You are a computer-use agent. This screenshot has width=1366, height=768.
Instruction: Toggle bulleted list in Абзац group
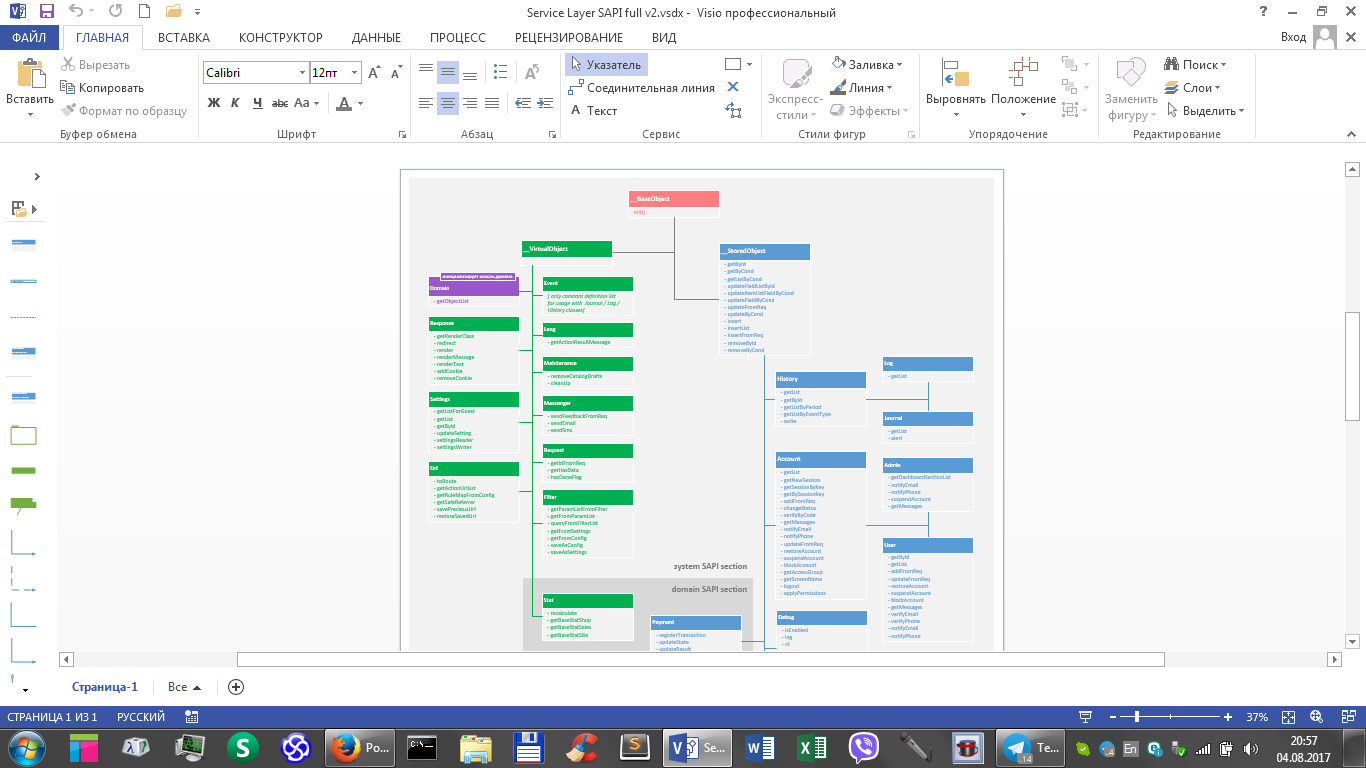501,72
